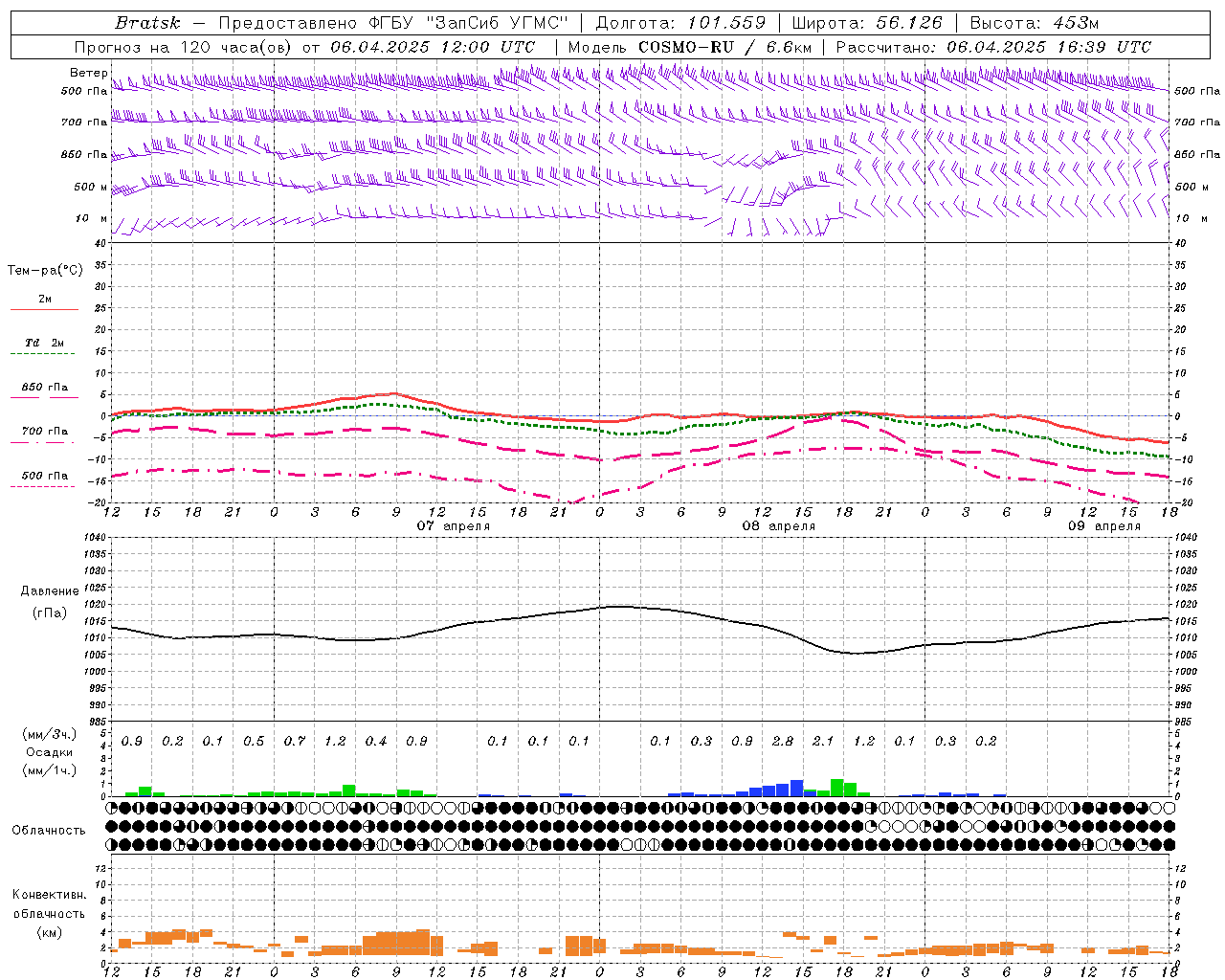Click the "Ветер" wind panel label

tap(88, 73)
